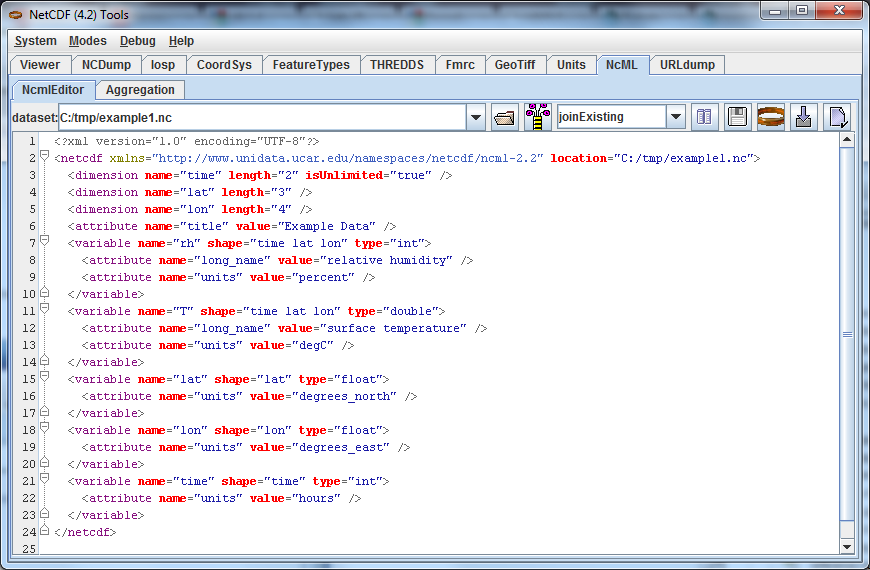Viewport: 870px width, 570px height.
Task: Click the flower vase aggregation icon
Action: tap(538, 117)
